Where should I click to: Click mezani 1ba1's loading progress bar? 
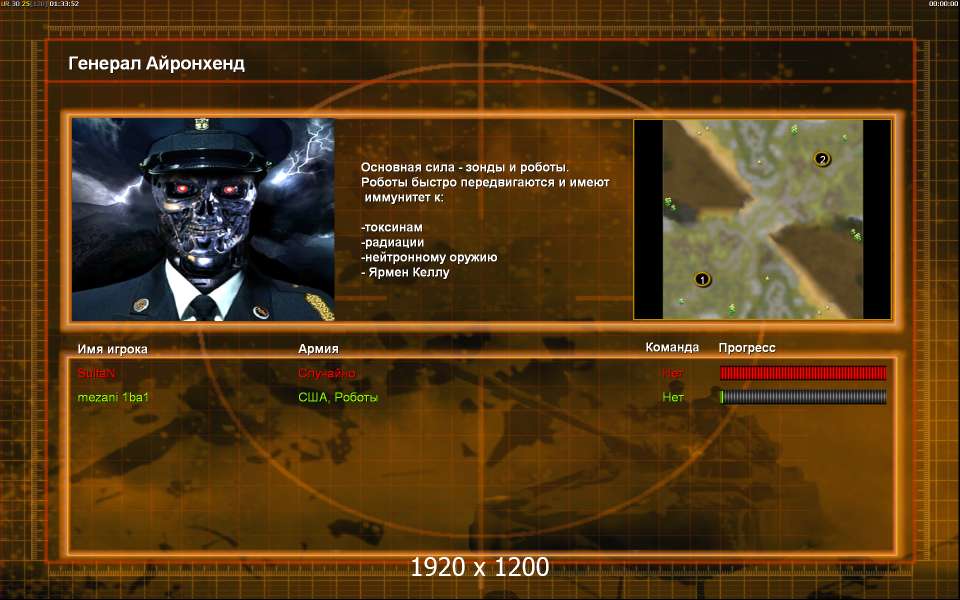[x=803, y=397]
